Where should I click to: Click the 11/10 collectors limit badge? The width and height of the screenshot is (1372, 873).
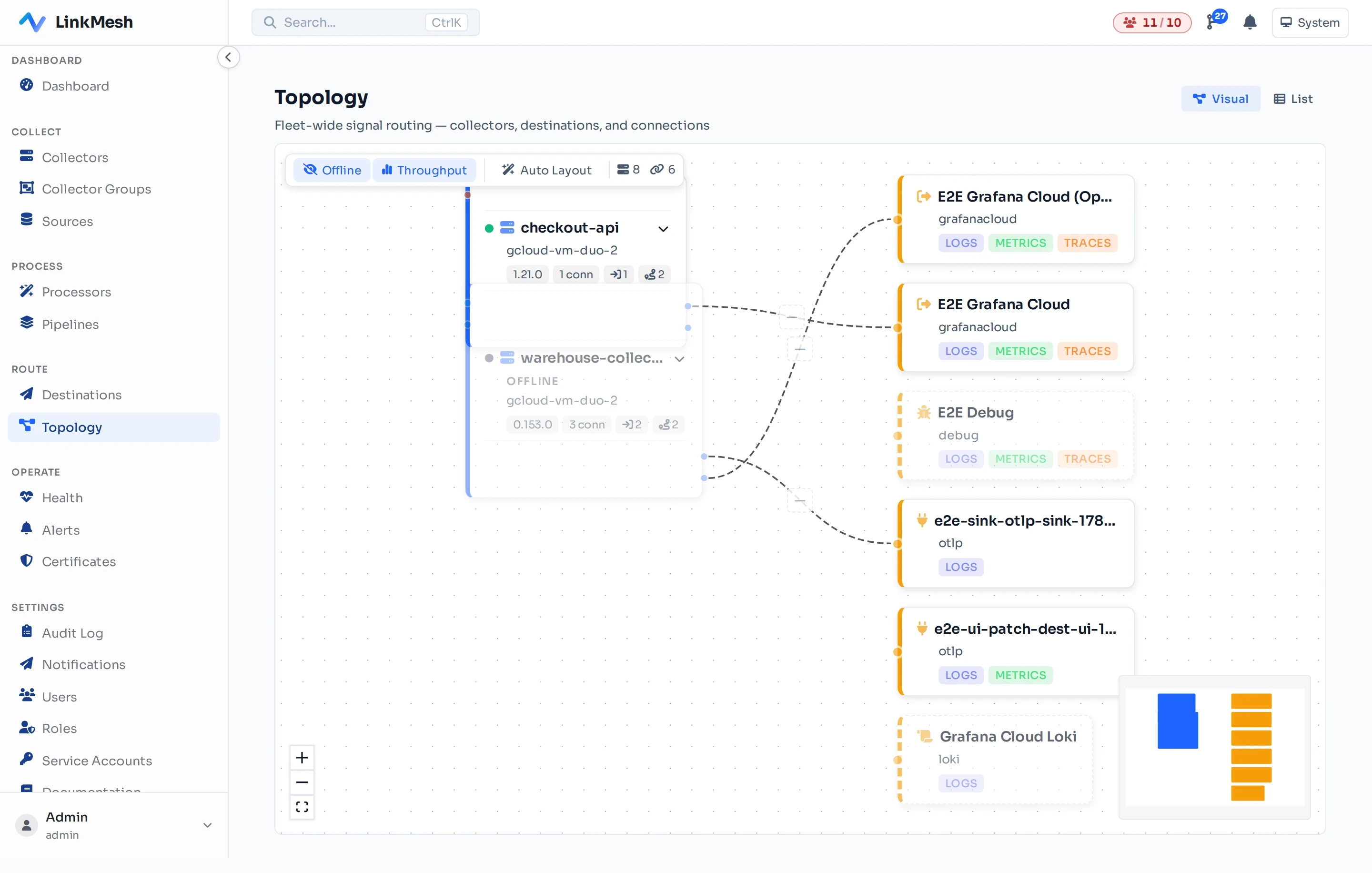pyautogui.click(x=1151, y=22)
